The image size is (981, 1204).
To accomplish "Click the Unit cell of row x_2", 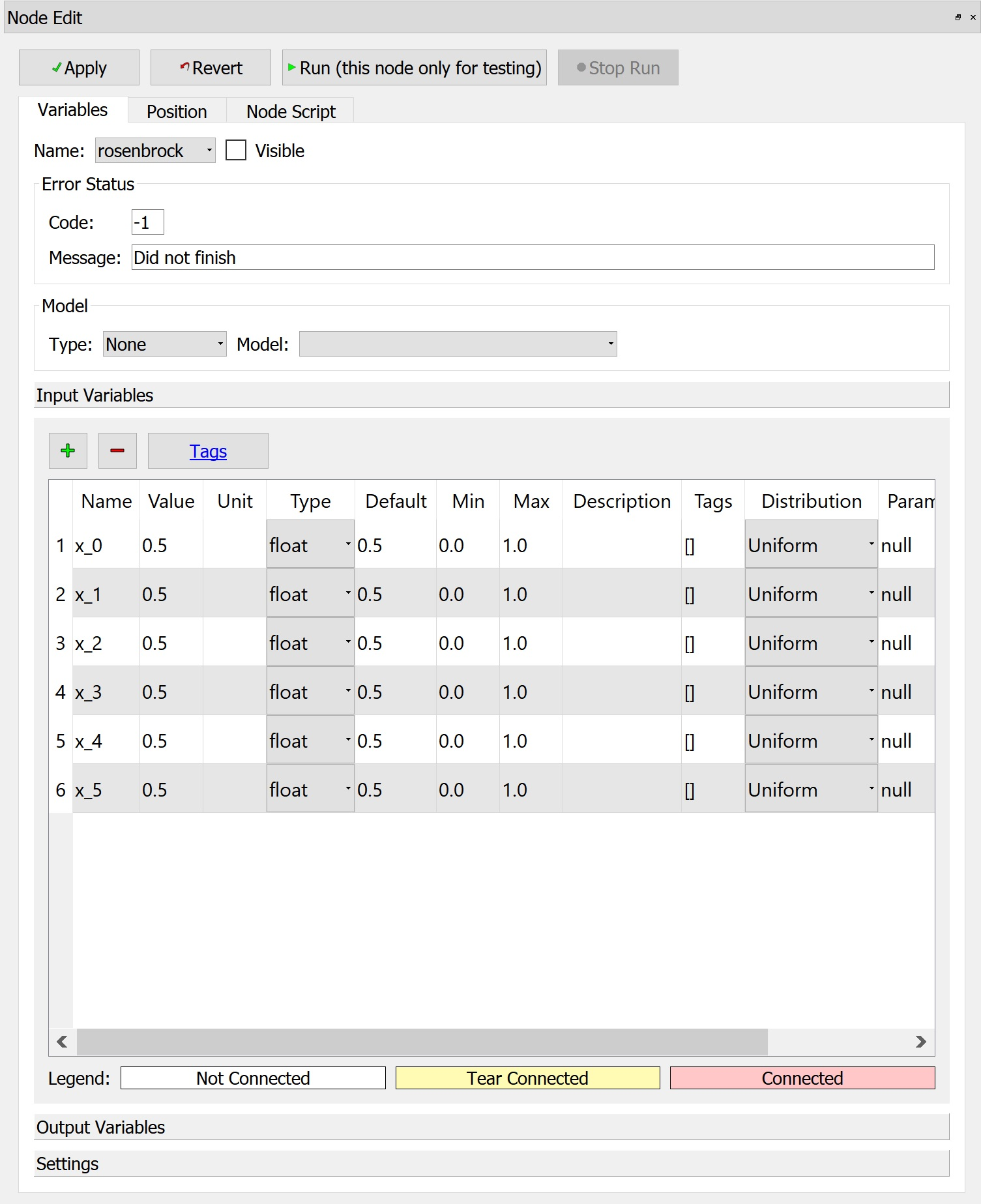I will 235,641.
